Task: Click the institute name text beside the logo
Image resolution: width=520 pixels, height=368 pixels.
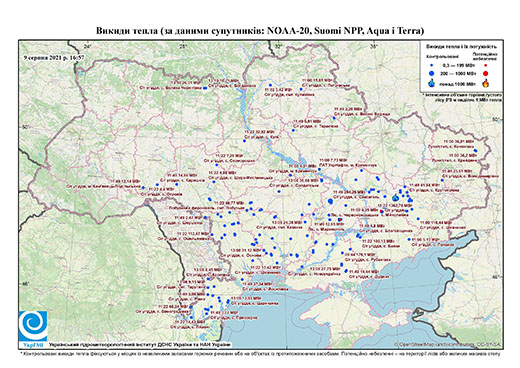Action: 139,345
